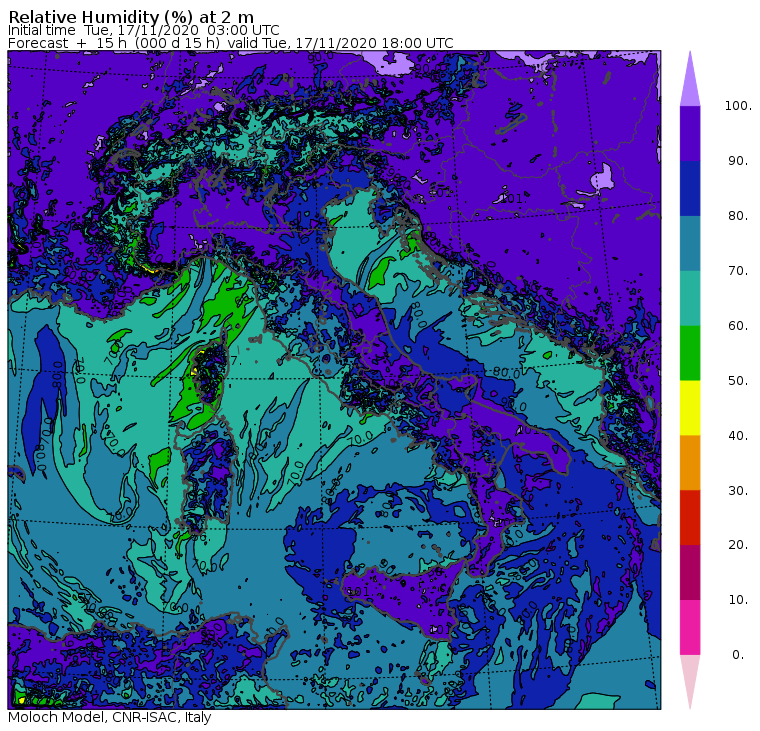Select the yellow 40-50 legend color band
Screen dimensions: 760x731
coord(690,408)
